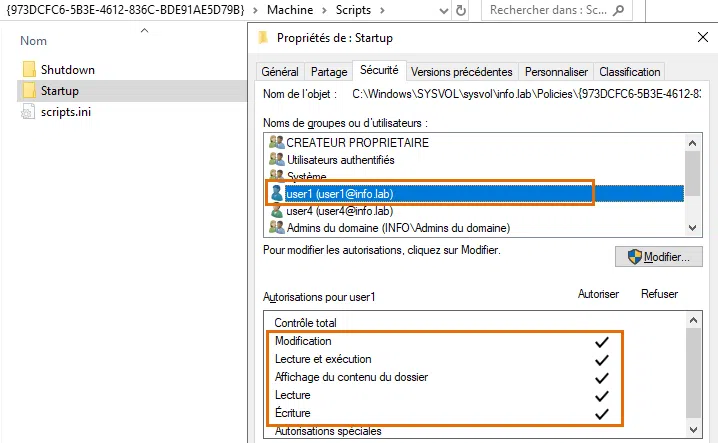Click the Nom column header
Screen dimensions: 718x443
pos(33,41)
